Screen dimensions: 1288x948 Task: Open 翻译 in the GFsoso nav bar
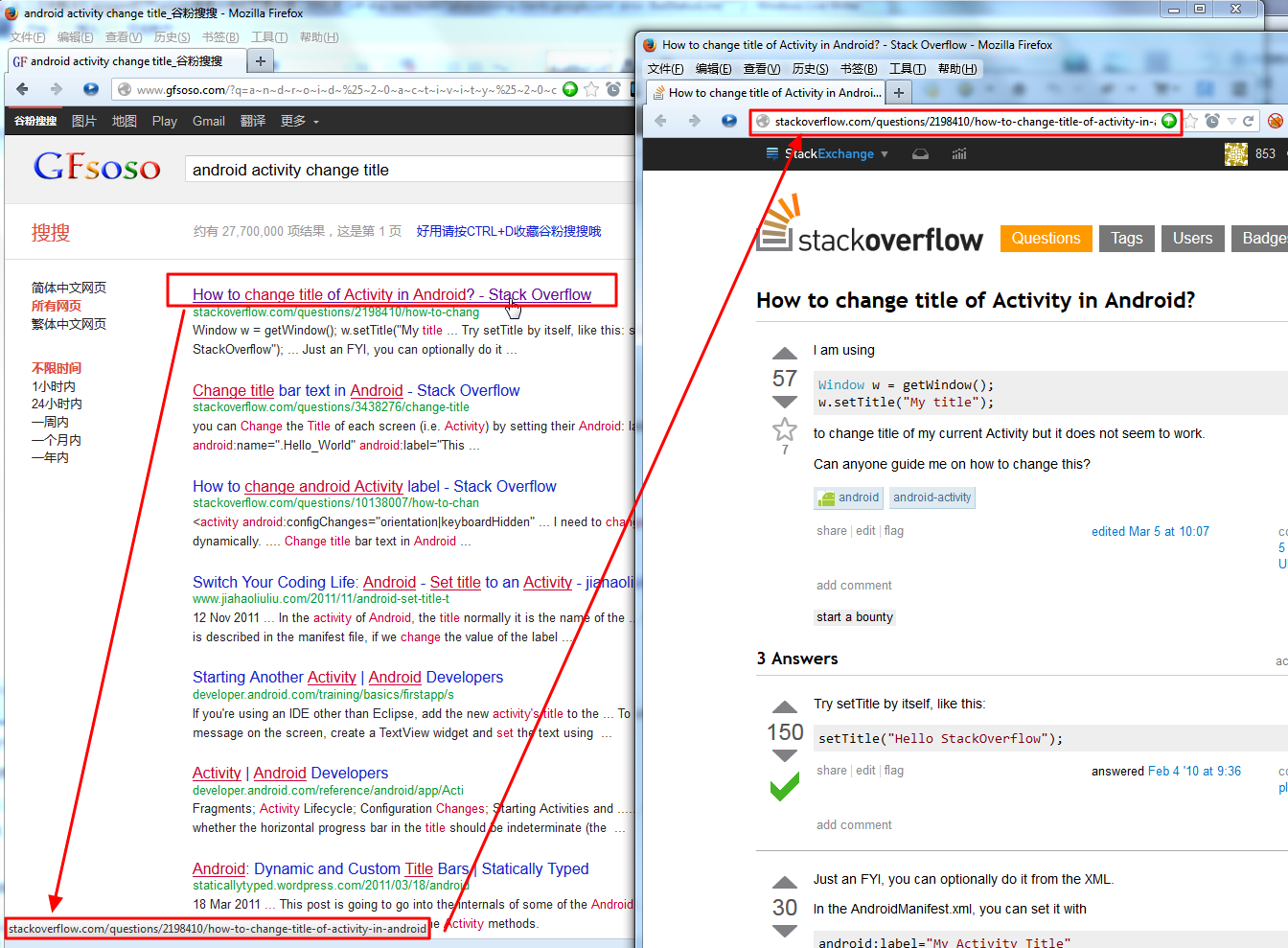point(253,121)
